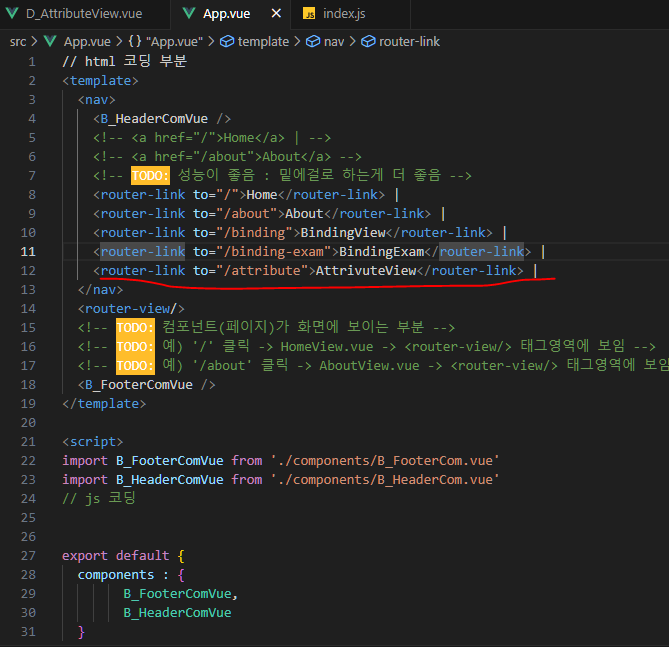Click the components key on line 28
Viewport: 669px width, 647px height.
pyautogui.click(x=116, y=575)
